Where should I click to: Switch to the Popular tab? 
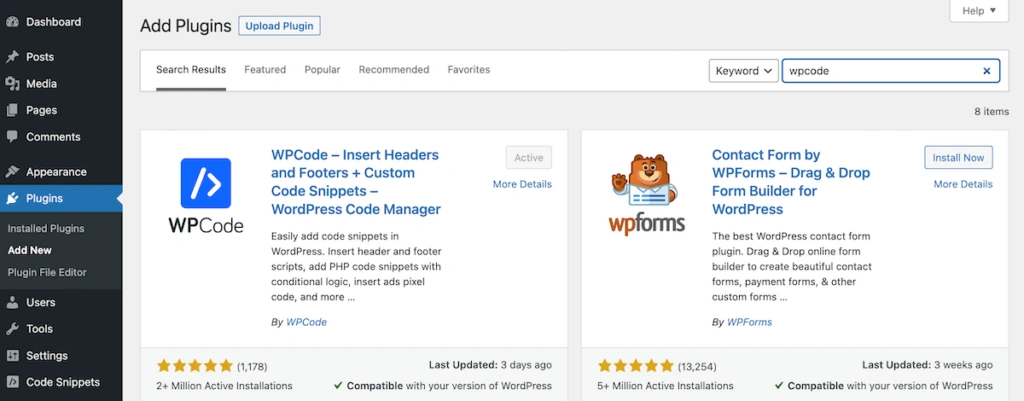pyautogui.click(x=322, y=70)
